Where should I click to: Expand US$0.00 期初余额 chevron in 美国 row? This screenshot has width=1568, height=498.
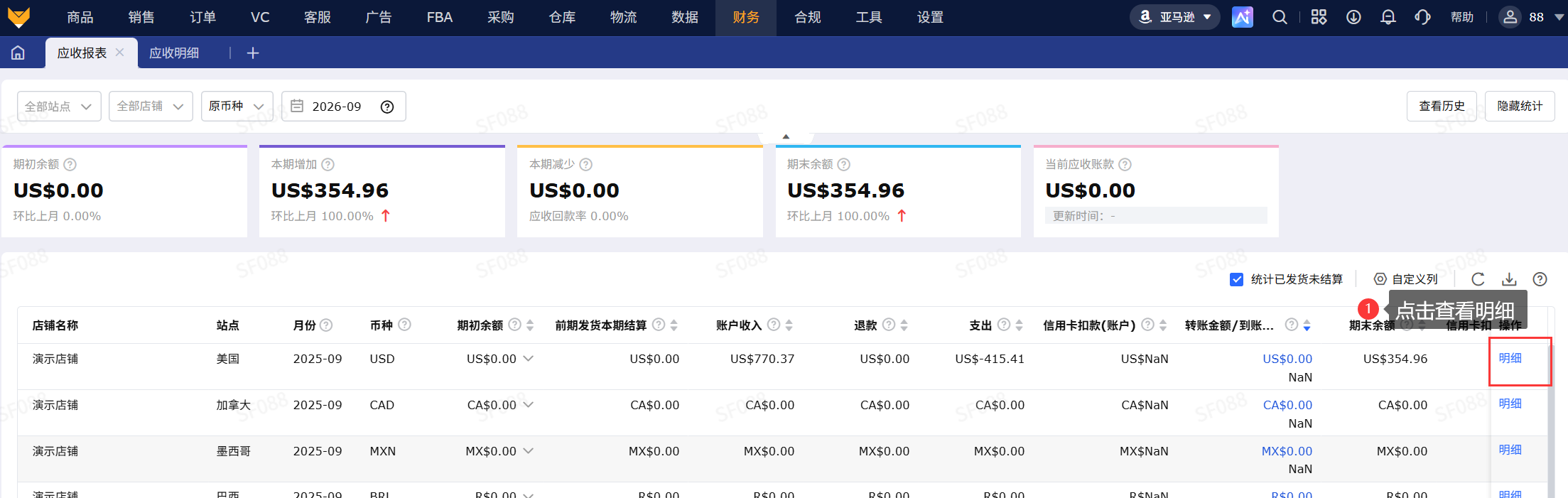click(x=528, y=359)
